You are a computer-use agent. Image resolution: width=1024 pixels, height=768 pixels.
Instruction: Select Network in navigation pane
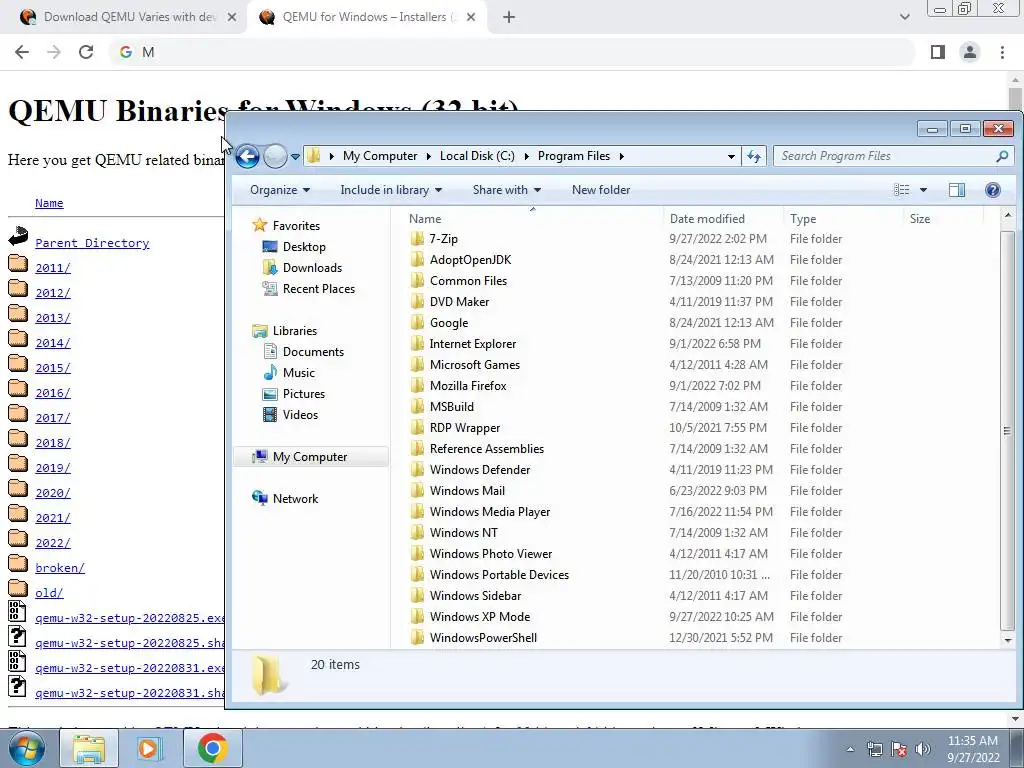click(295, 498)
